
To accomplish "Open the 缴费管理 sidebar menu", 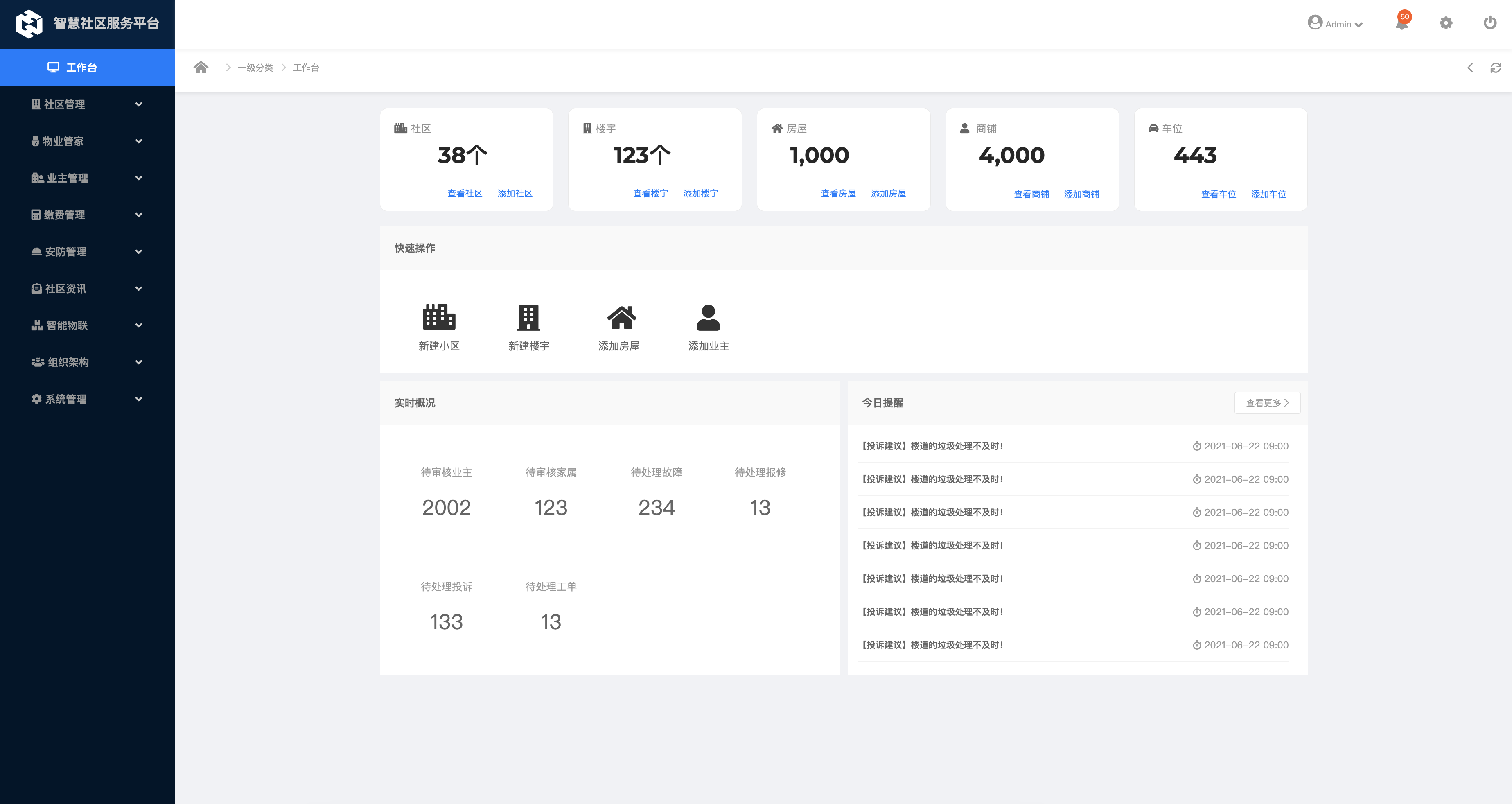I will pyautogui.click(x=88, y=215).
